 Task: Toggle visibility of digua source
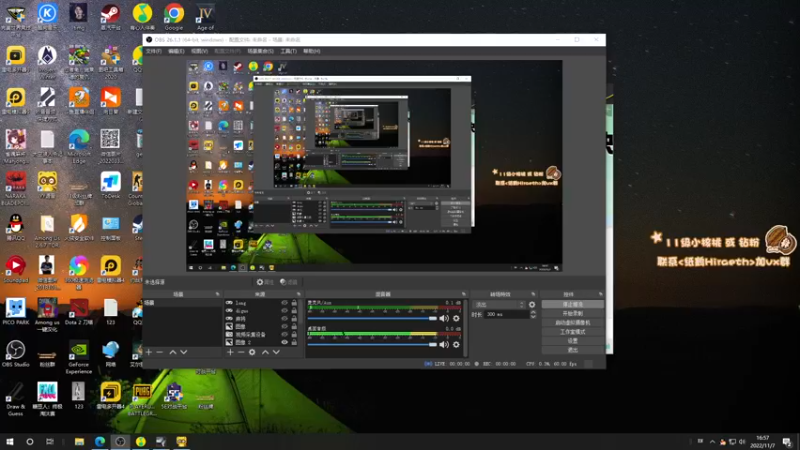(285, 310)
